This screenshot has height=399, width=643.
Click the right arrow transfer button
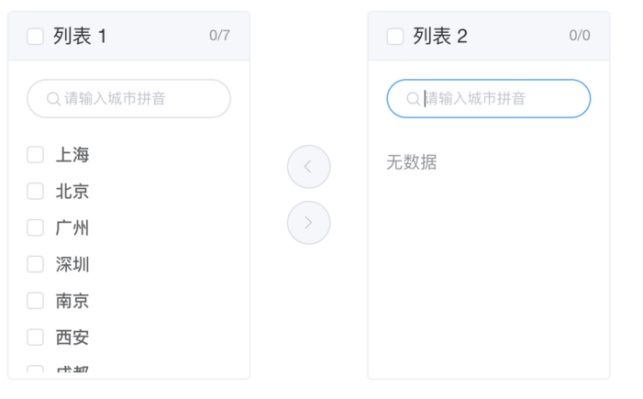click(308, 223)
